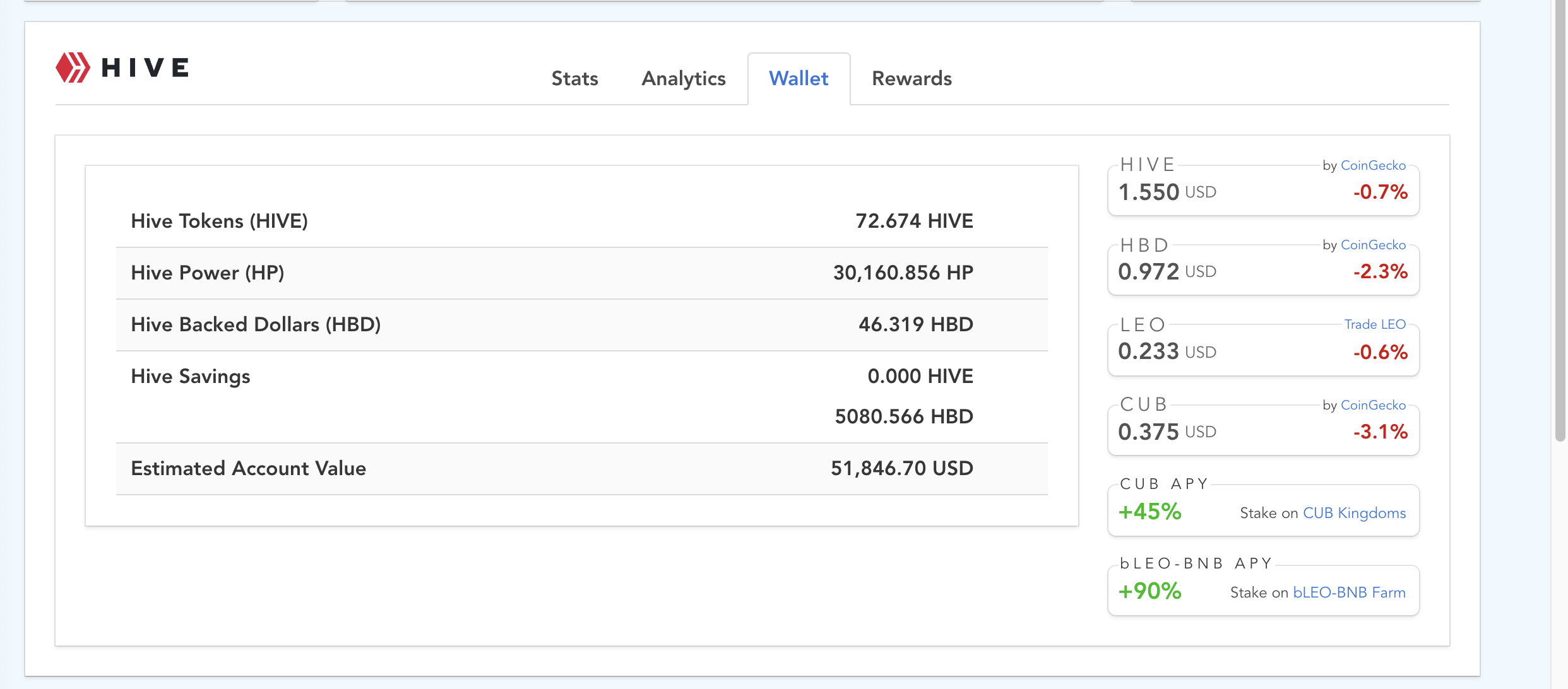Click the 72.674 HIVE balance
This screenshot has width=1568, height=689.
914,221
